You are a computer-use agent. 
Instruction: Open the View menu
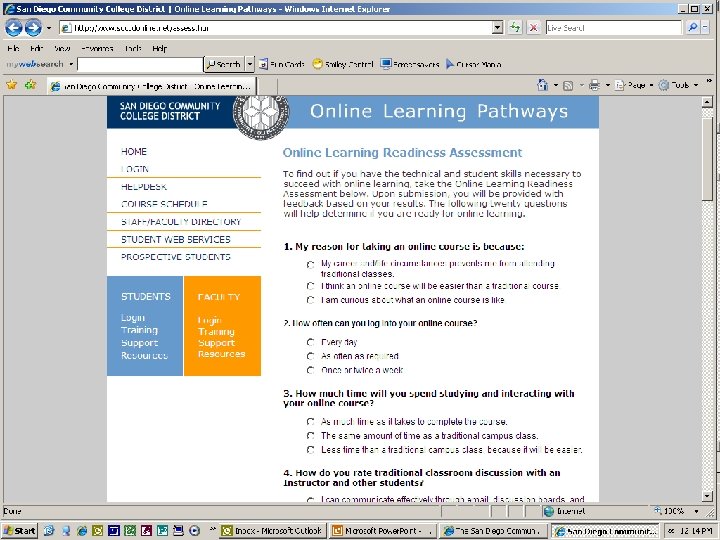click(x=62, y=48)
